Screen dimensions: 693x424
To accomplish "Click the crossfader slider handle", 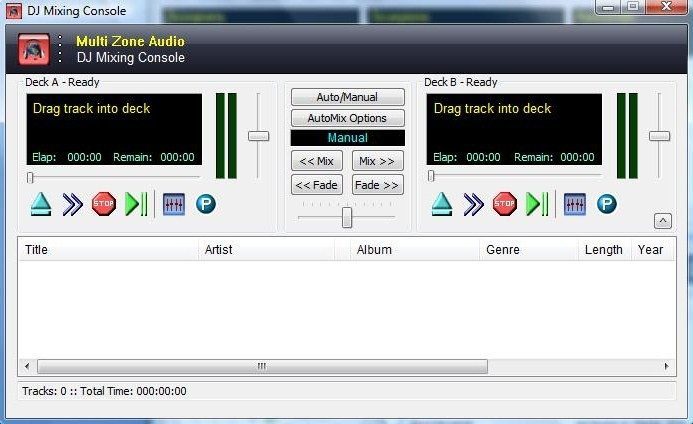I will click(347, 217).
